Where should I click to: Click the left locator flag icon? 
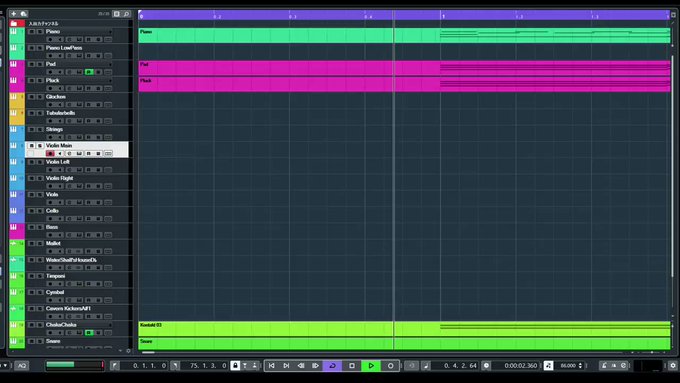coord(114,366)
